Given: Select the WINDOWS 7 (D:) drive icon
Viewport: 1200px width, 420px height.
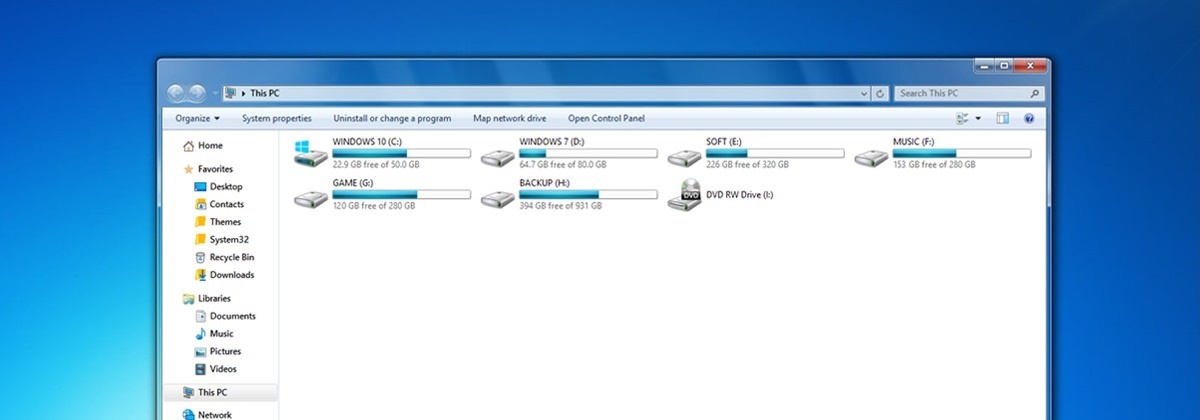Looking at the screenshot, I should [x=497, y=157].
